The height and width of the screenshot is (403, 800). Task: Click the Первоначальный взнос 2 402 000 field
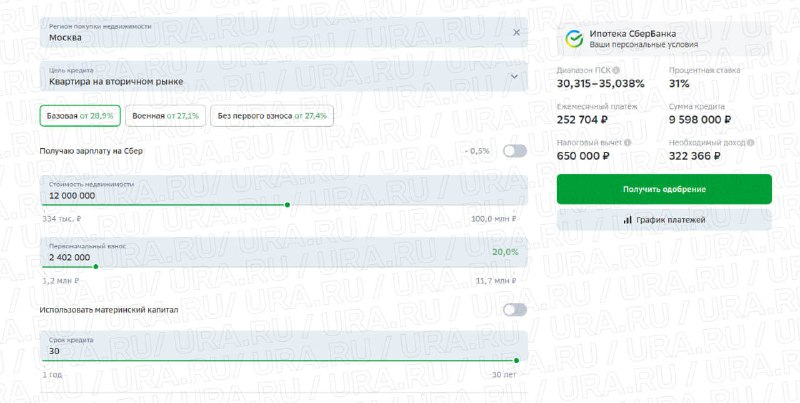click(284, 252)
